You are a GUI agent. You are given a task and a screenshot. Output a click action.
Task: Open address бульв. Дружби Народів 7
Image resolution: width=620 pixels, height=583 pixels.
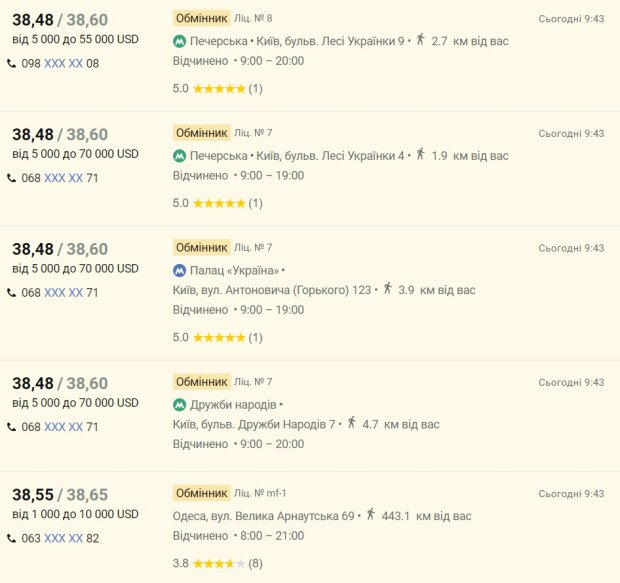pos(254,424)
